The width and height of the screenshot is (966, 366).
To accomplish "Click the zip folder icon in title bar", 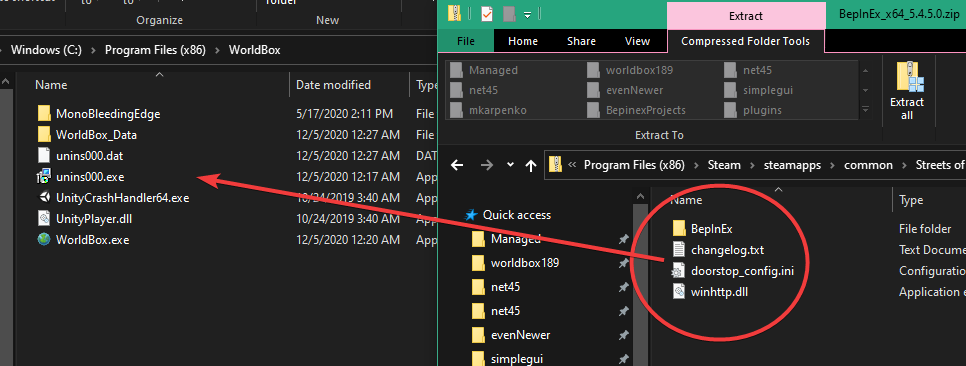I will (454, 14).
